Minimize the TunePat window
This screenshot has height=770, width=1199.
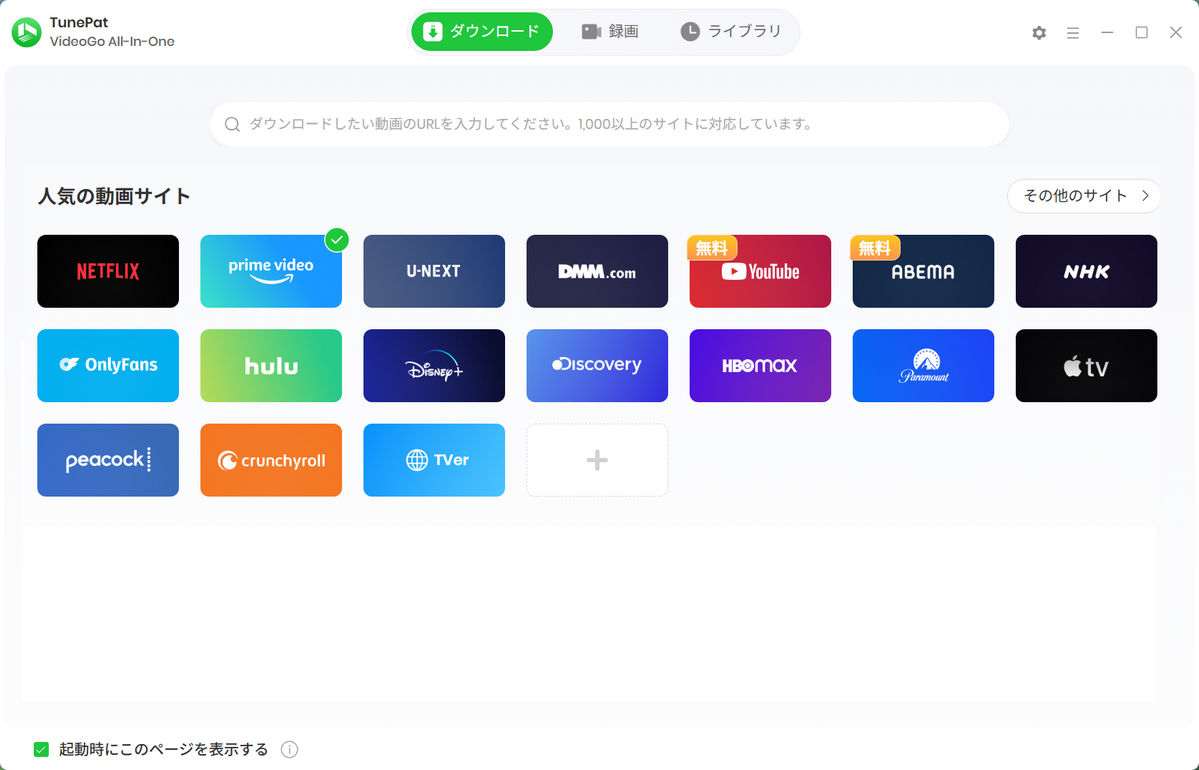(1107, 33)
